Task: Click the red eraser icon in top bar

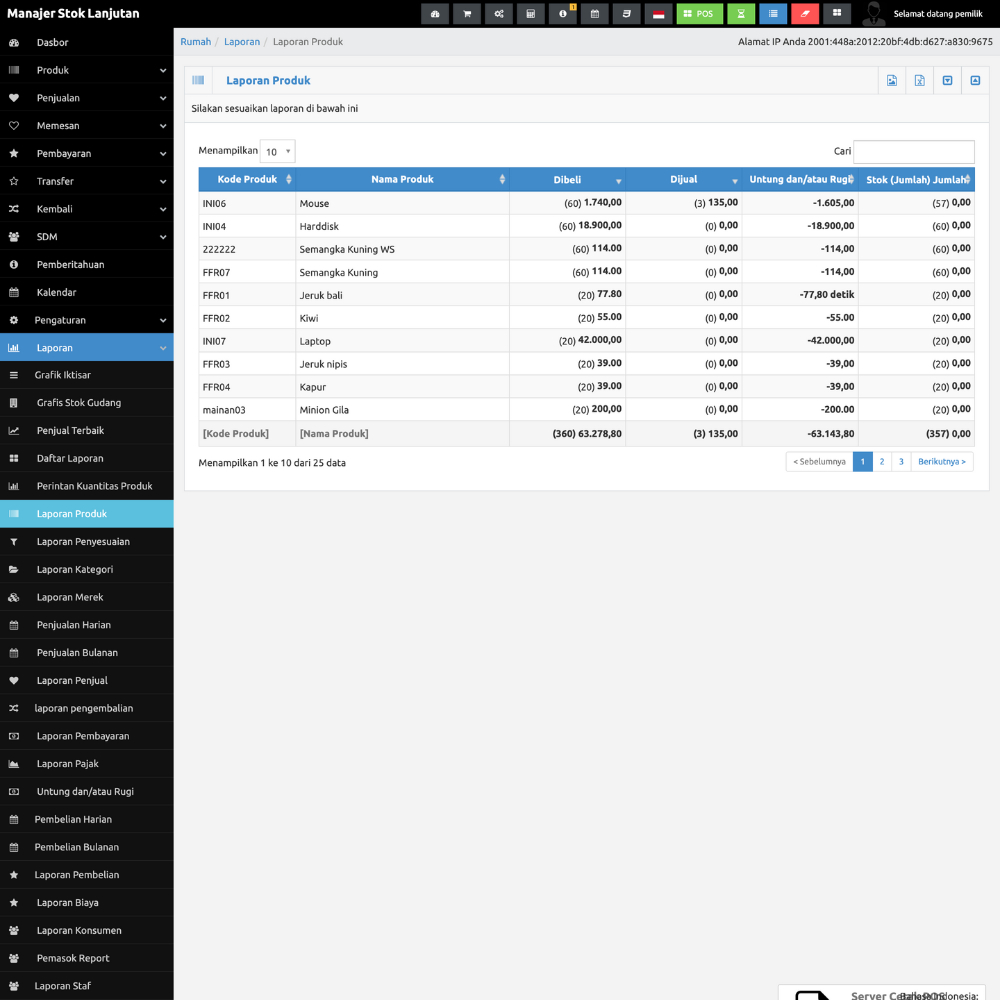Action: (x=805, y=14)
